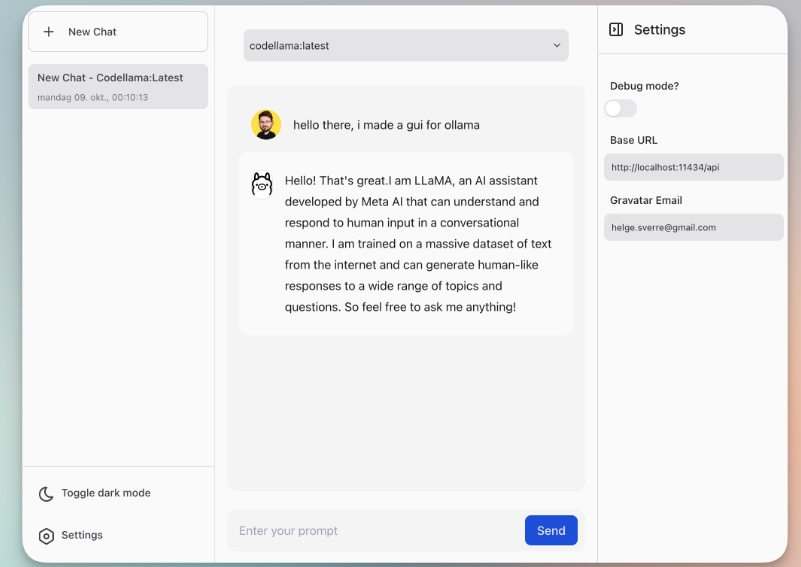This screenshot has width=801, height=567.
Task: Click the plus icon beside New Chat
Action: pos(49,32)
